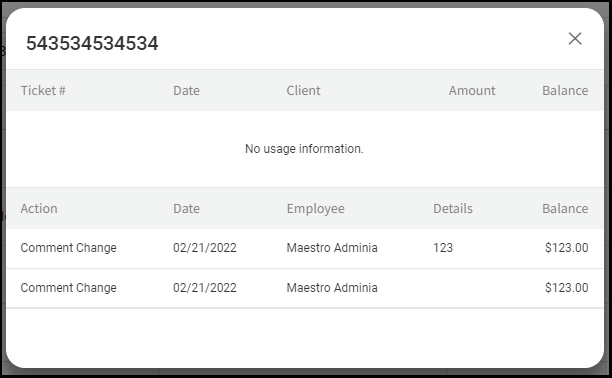Click the Balance header in history table
612x378 pixels.
click(x=565, y=209)
